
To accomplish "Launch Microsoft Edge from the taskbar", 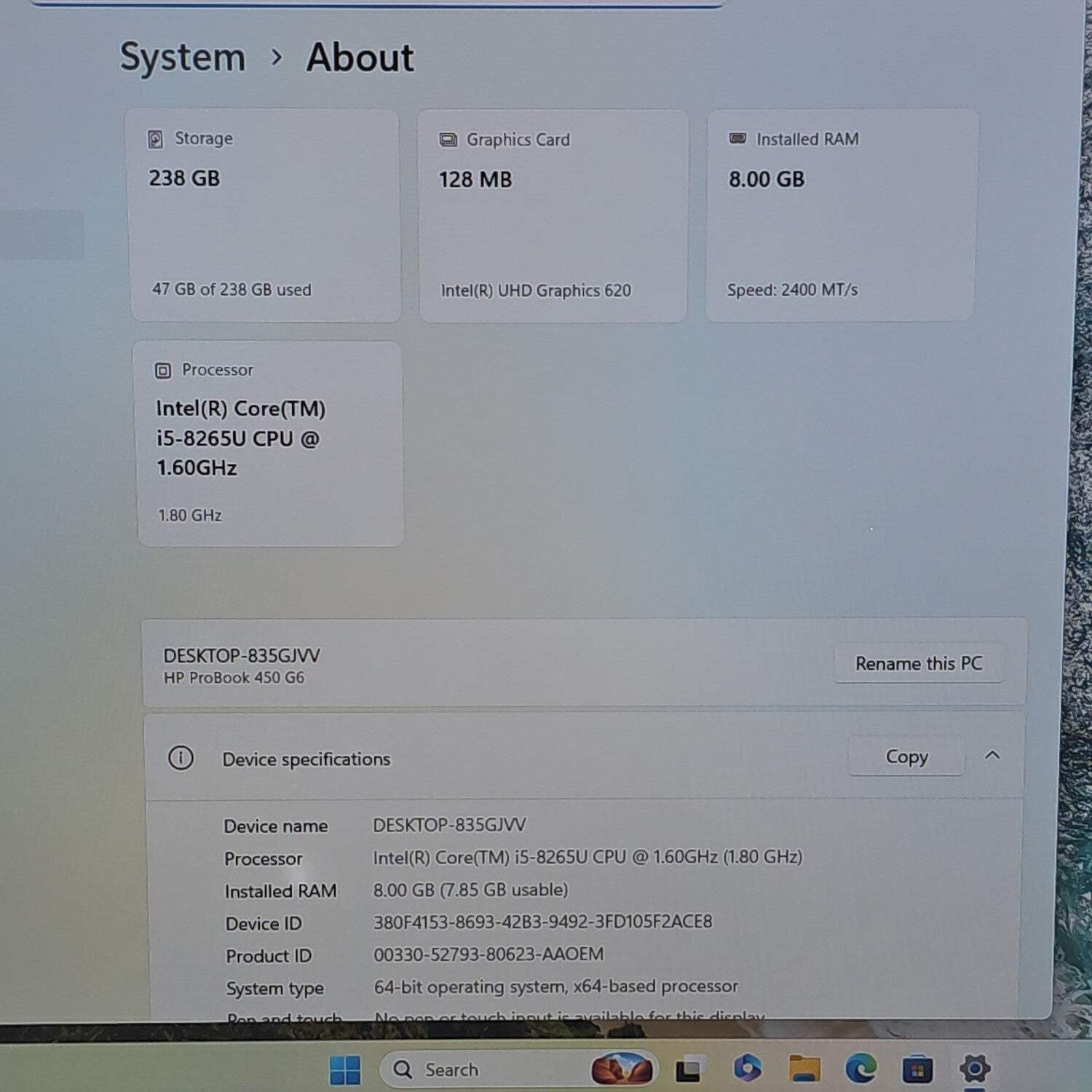I will click(x=860, y=1069).
